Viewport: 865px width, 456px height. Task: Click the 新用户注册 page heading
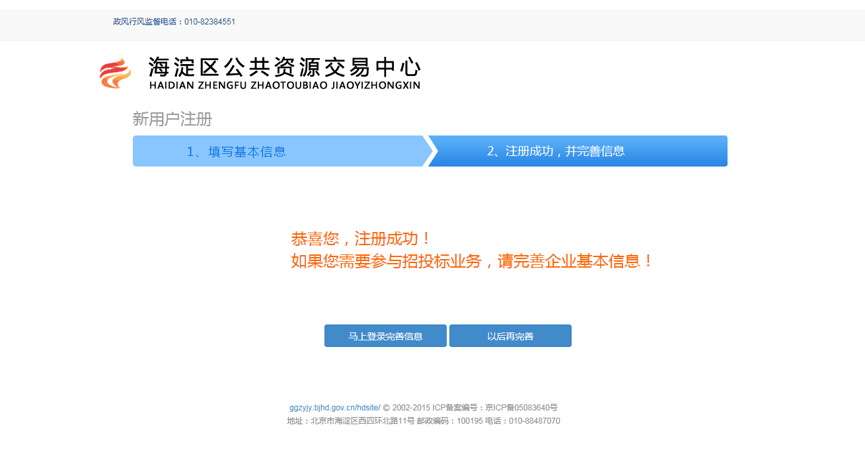click(172, 119)
